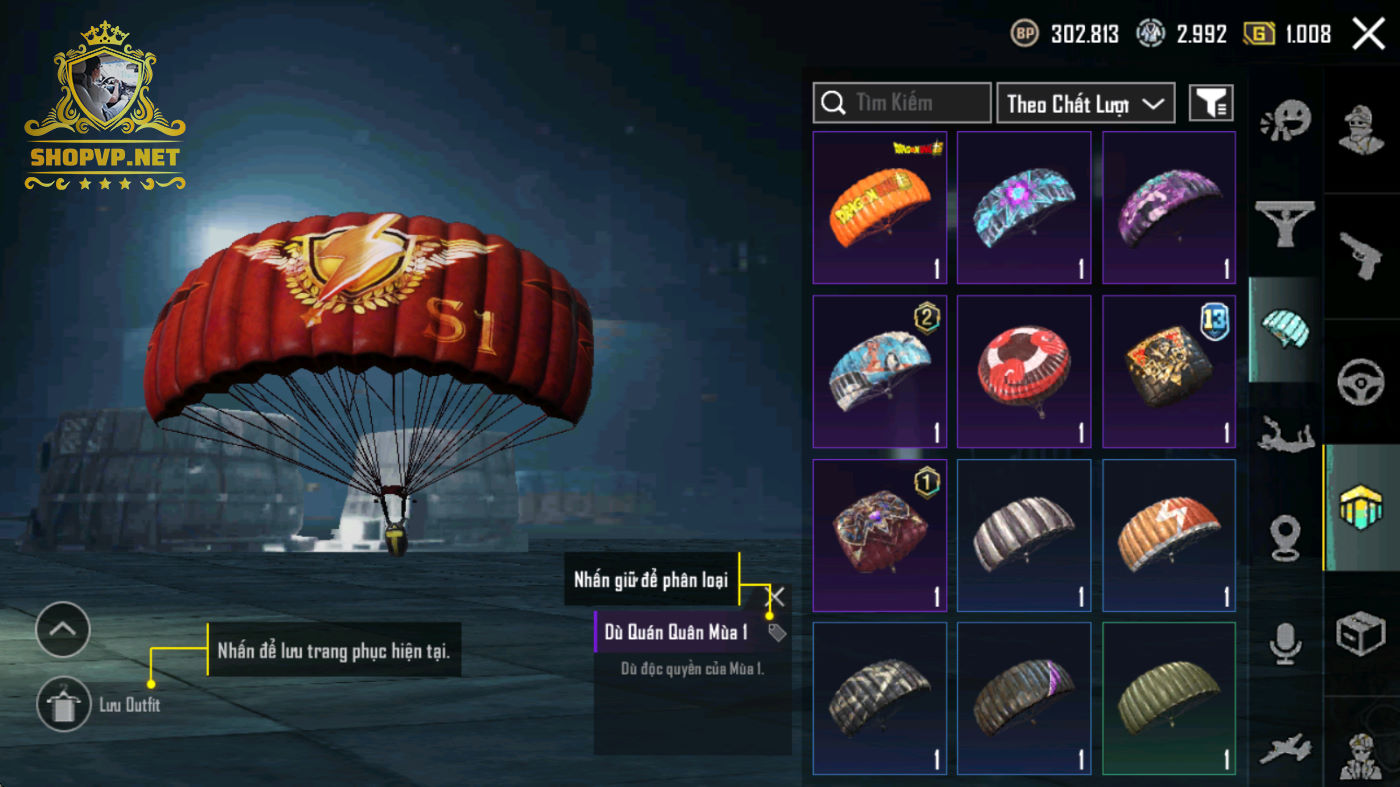This screenshot has height=787, width=1400.
Task: Select the red and white swirl parachute
Action: tap(1024, 371)
